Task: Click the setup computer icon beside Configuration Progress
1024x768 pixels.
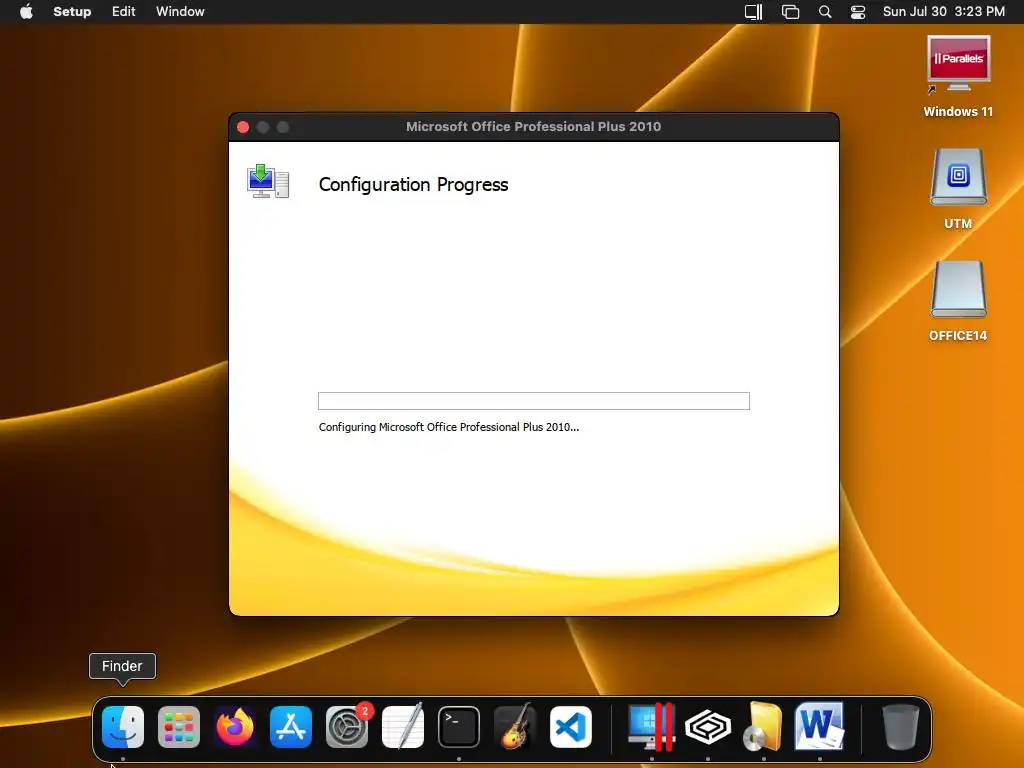Action: coord(268,181)
